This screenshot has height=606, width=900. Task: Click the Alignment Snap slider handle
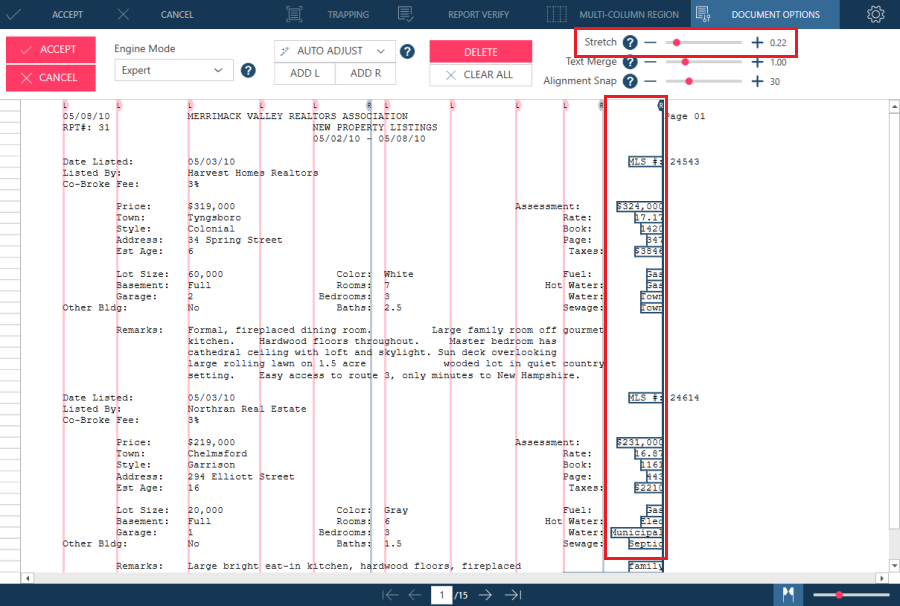click(x=689, y=81)
